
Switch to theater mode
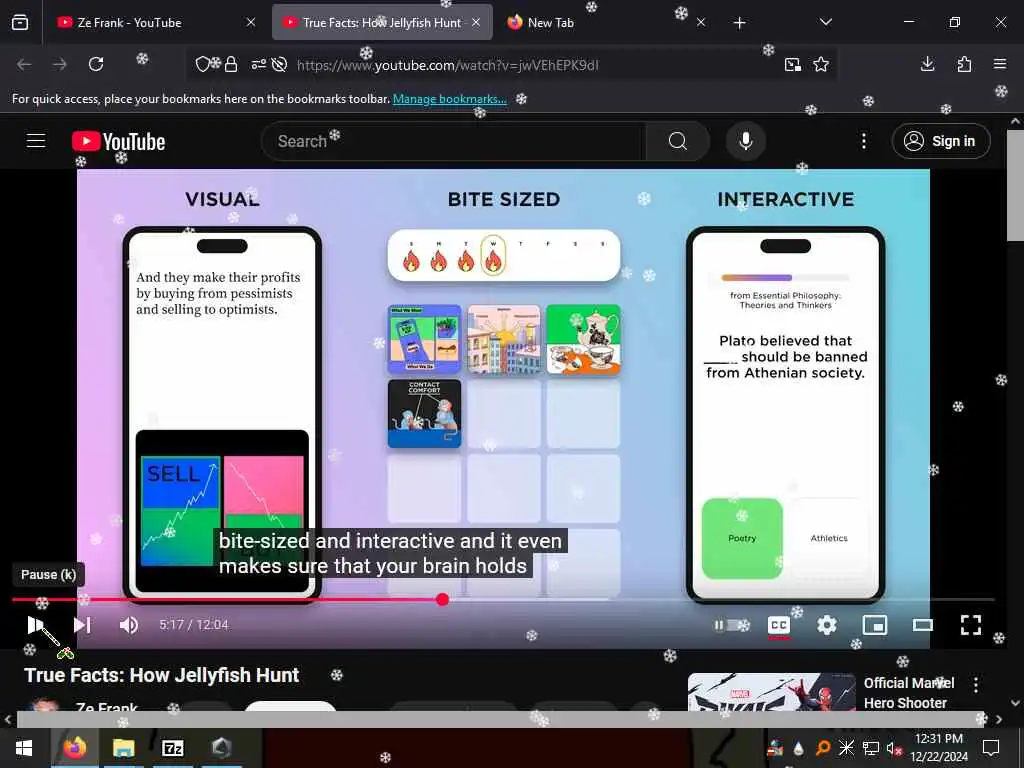pyautogui.click(x=923, y=625)
